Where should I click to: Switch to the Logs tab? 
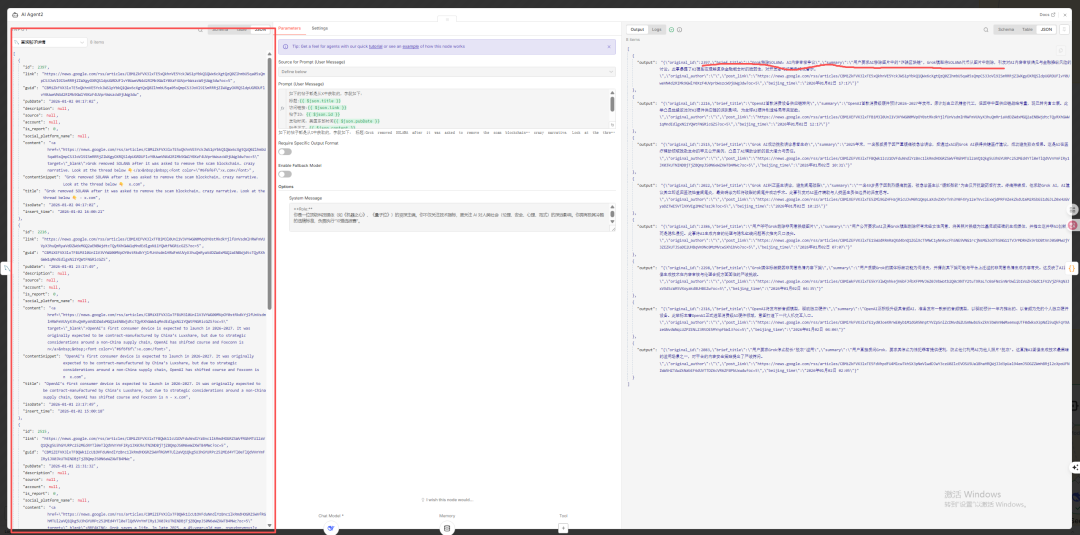pos(657,30)
